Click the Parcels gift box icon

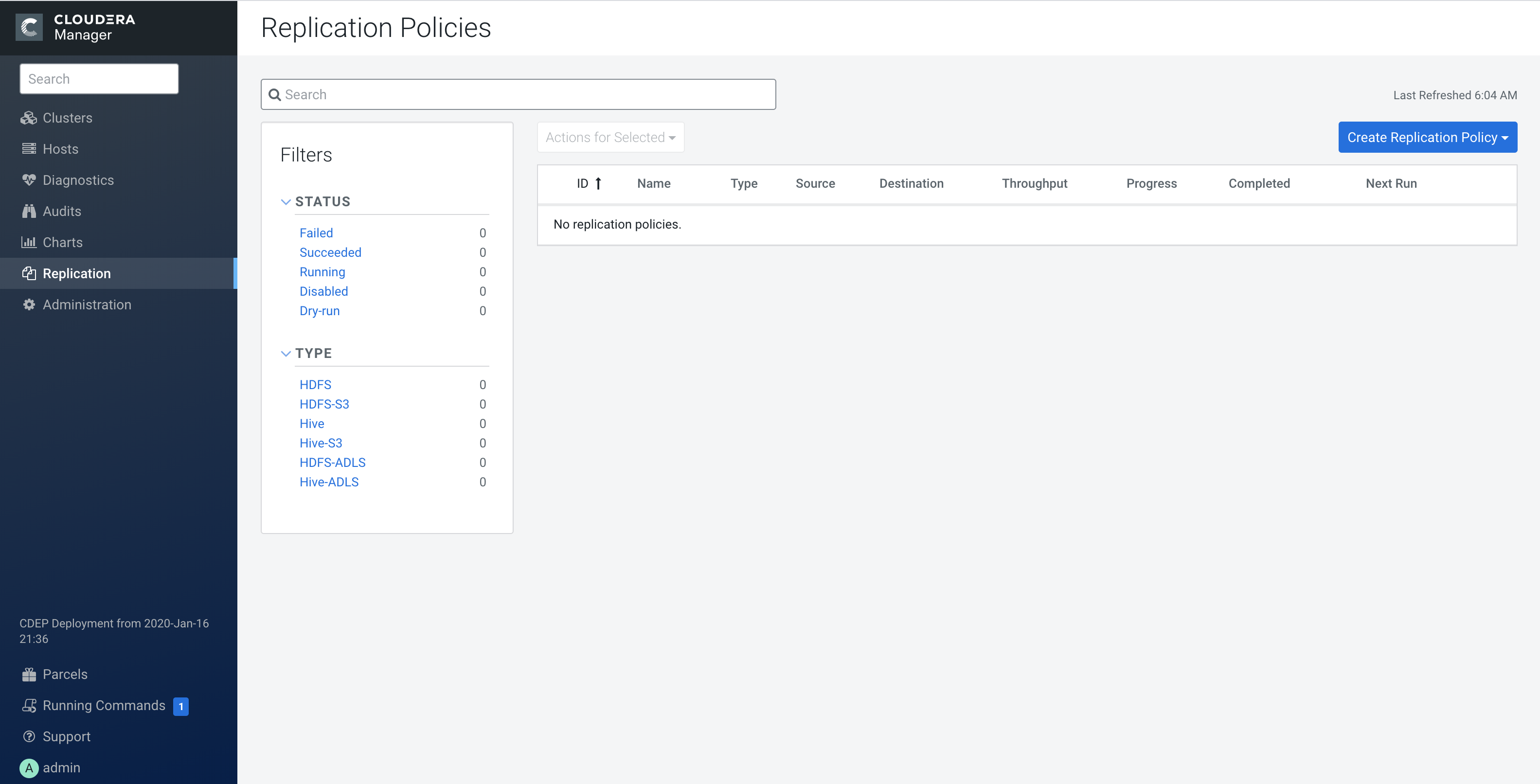(28, 674)
